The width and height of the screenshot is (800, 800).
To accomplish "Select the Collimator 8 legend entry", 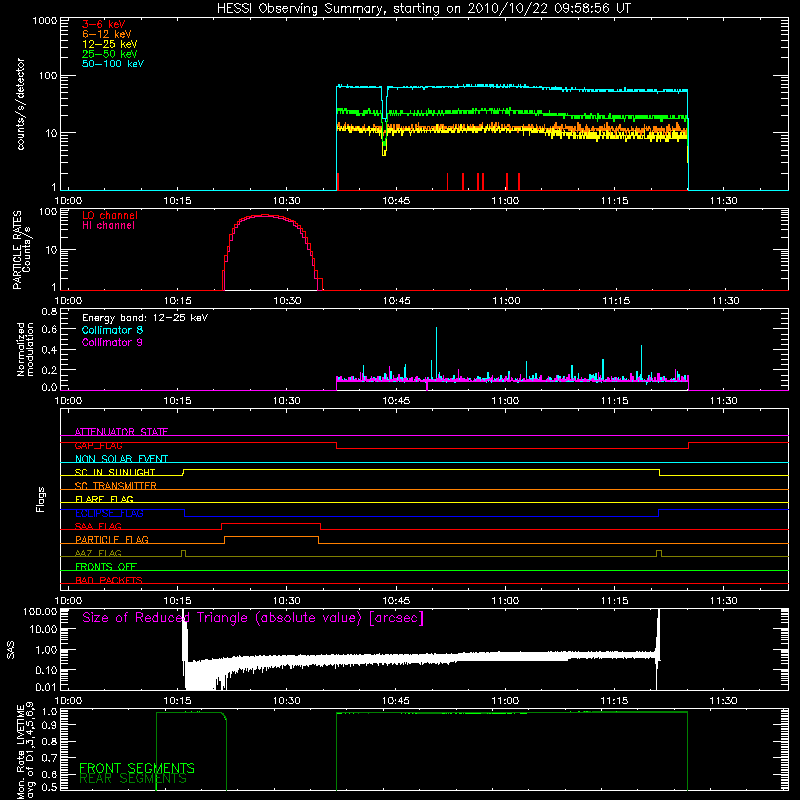I will point(112,330).
